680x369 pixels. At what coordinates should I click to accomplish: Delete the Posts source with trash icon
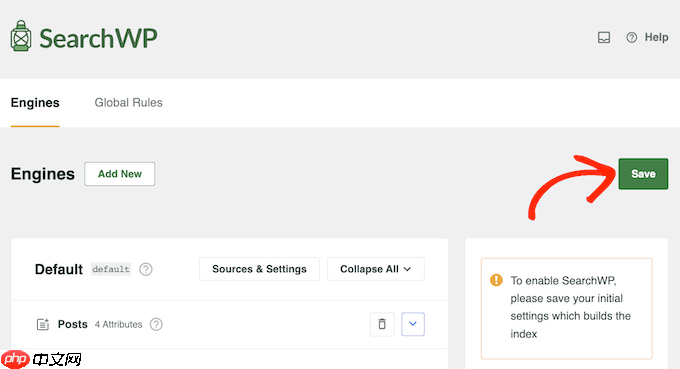[382, 324]
